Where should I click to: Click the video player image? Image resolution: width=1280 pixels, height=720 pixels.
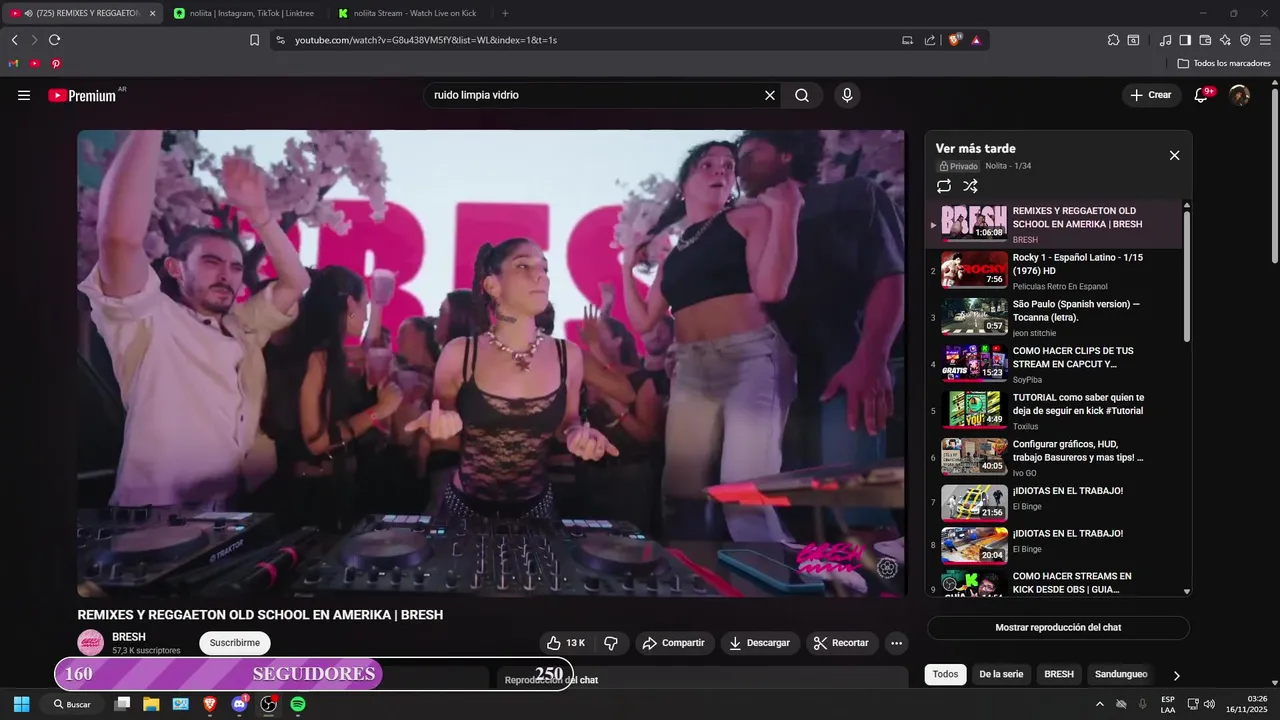491,363
